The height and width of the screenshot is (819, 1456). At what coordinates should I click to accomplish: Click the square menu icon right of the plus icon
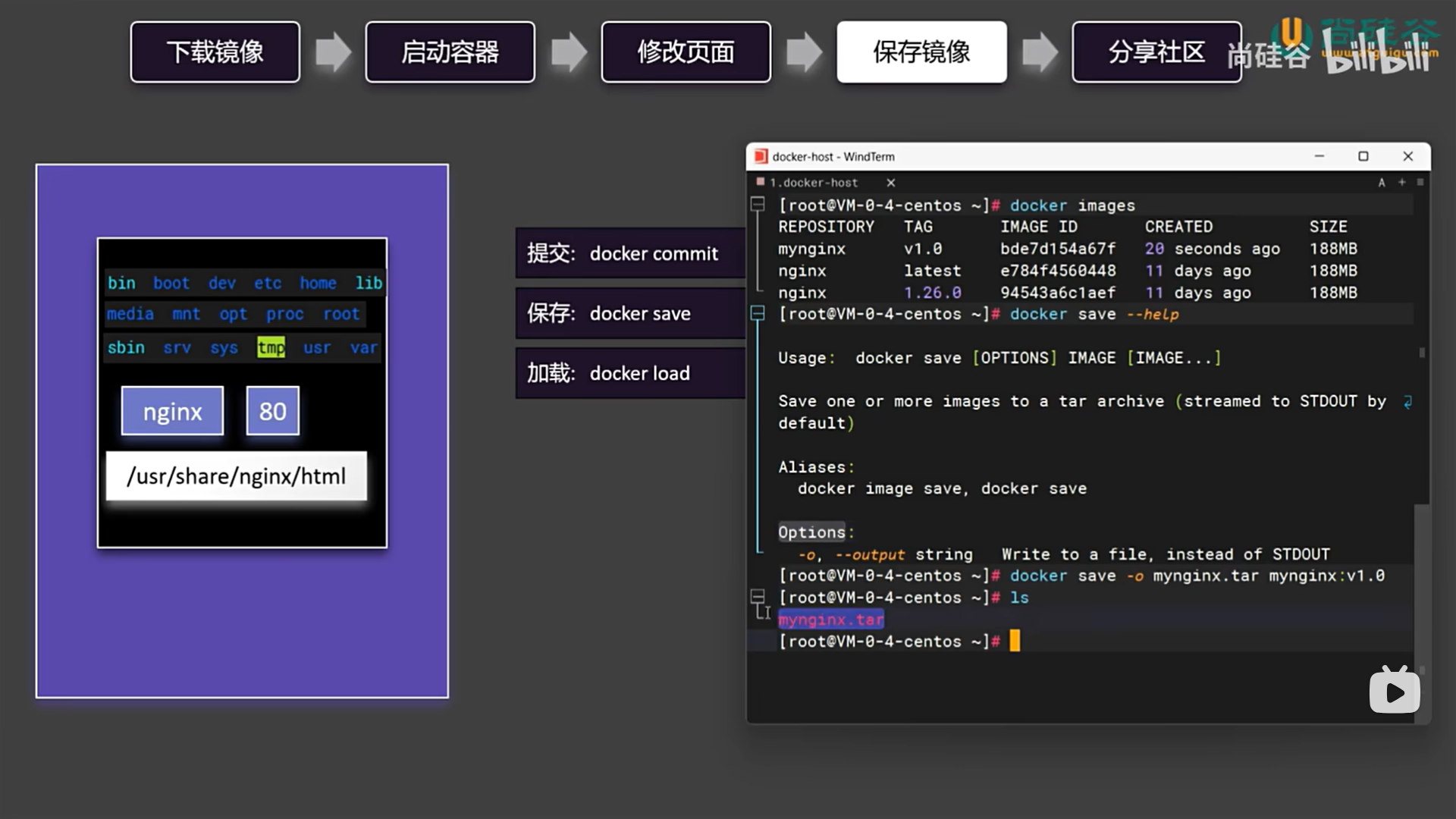(x=1420, y=182)
